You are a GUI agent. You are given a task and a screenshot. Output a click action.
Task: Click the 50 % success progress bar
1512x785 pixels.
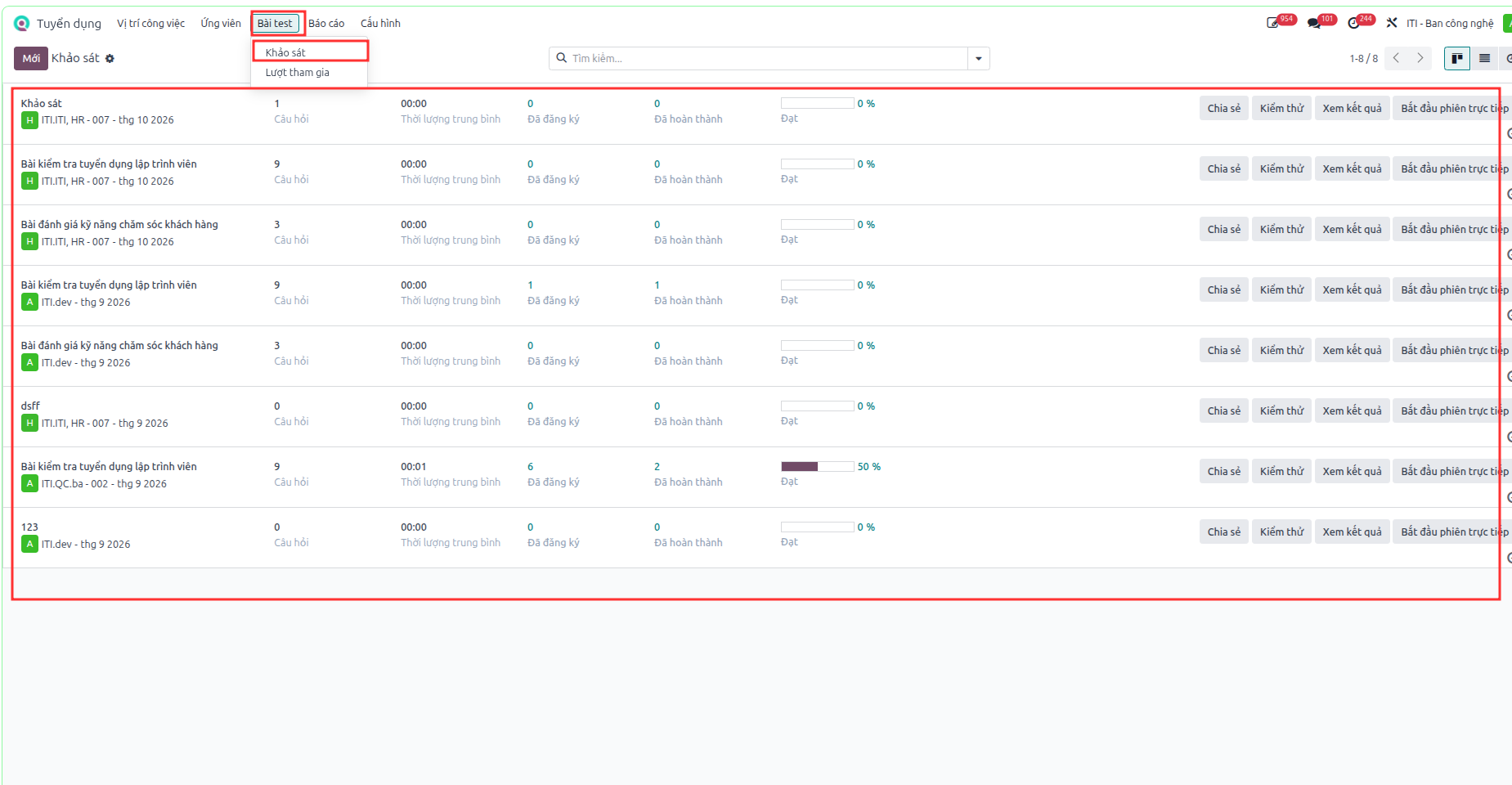pos(818,466)
